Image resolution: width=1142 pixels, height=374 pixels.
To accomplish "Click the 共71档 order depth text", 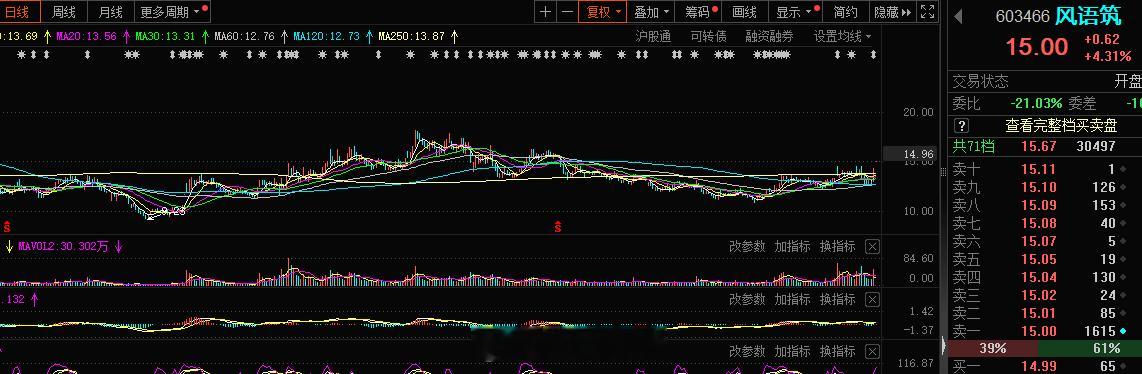I will 975,146.
